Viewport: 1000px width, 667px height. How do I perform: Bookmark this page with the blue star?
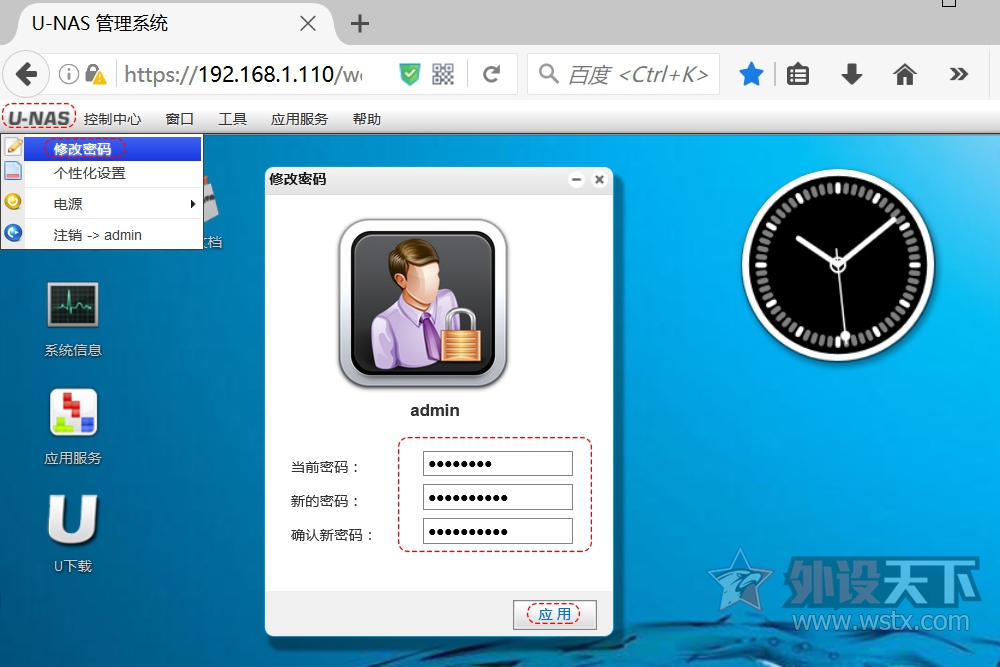click(x=751, y=74)
